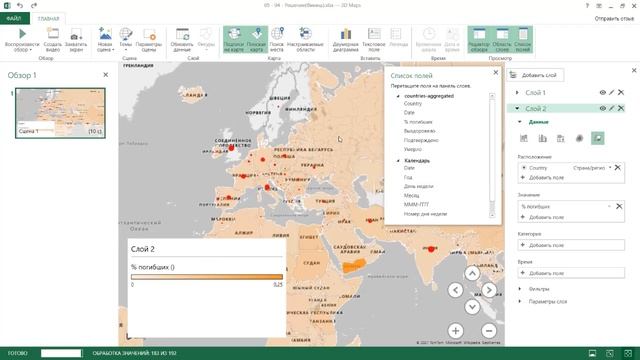Expand Параметры слоя layer options
Viewport: 640px width, 360px height.
[520, 302]
